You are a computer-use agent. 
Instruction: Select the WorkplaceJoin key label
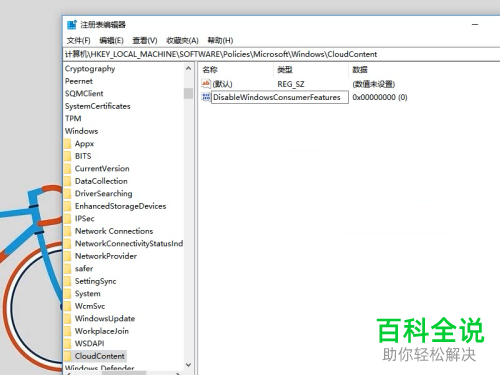[x=102, y=331]
